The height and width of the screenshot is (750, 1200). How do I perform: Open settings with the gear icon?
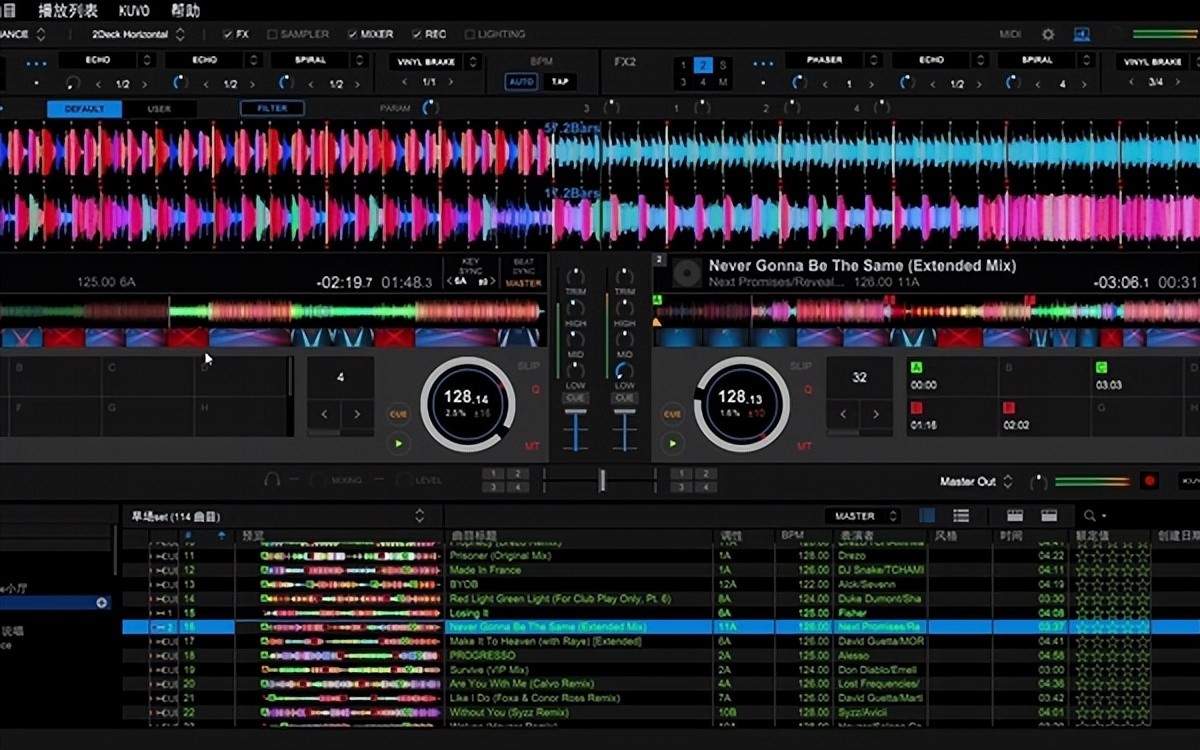click(x=1048, y=34)
